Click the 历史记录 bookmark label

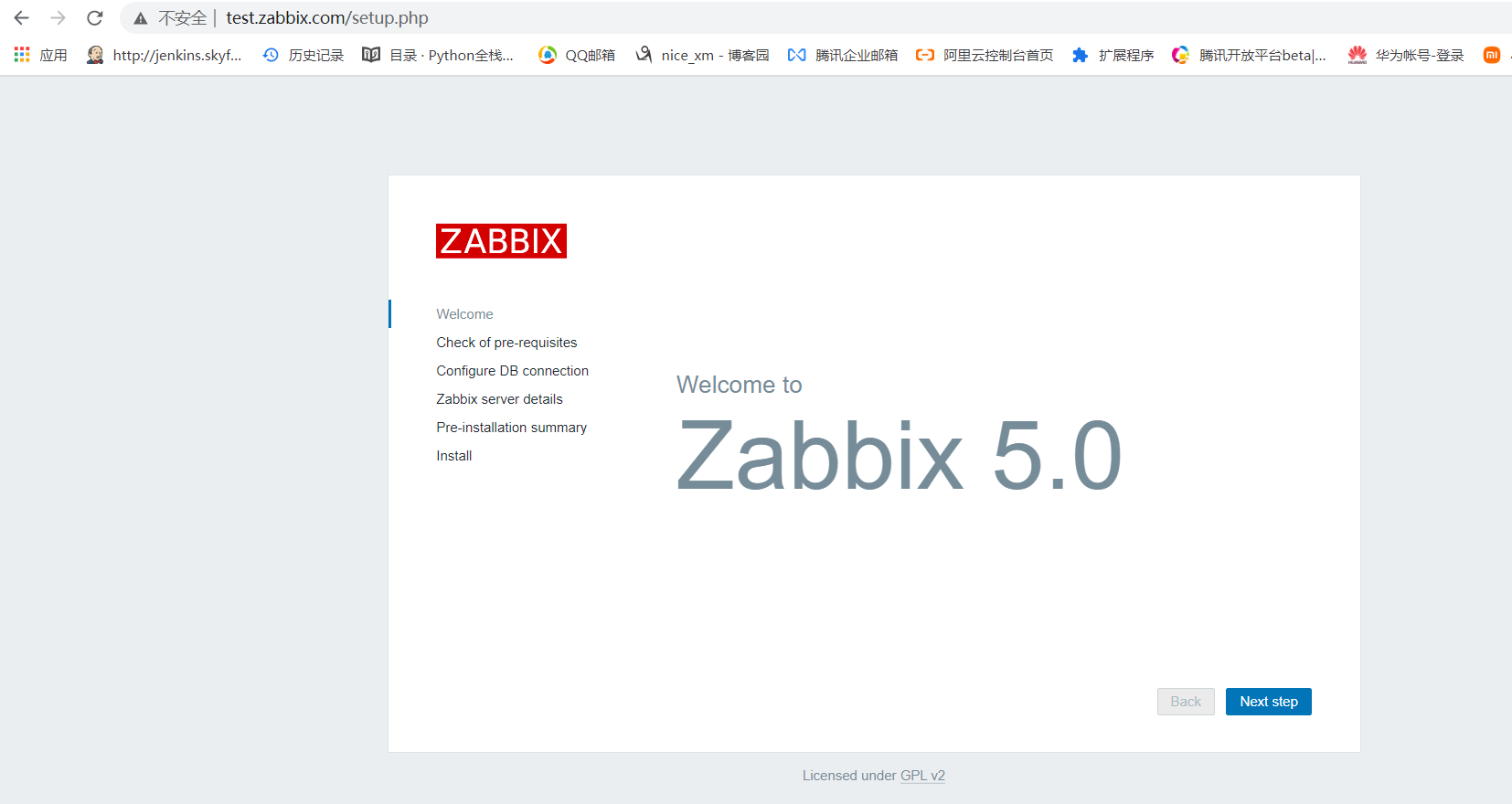pyautogui.click(x=316, y=55)
